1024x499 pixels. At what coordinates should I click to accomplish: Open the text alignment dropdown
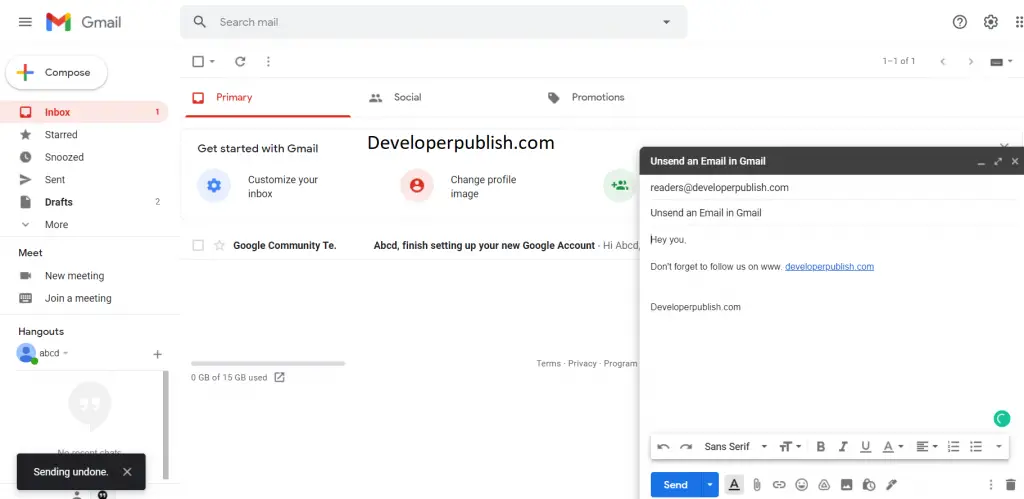click(x=927, y=447)
